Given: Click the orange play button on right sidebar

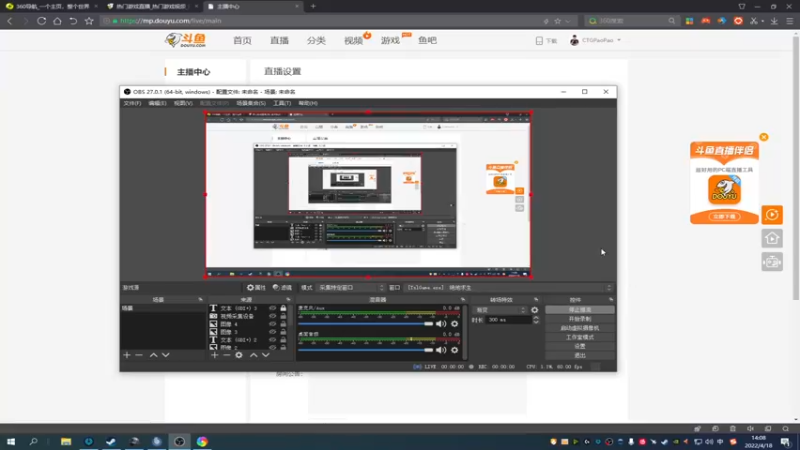Looking at the screenshot, I should click(772, 215).
